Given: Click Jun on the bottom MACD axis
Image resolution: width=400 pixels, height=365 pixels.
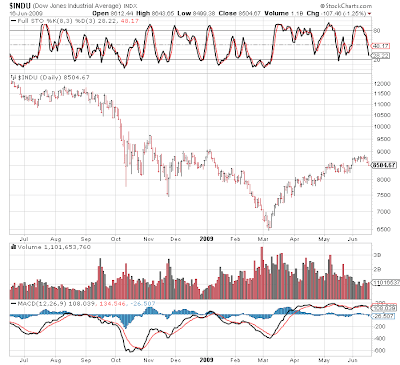Looking at the screenshot, I should click(x=352, y=360).
